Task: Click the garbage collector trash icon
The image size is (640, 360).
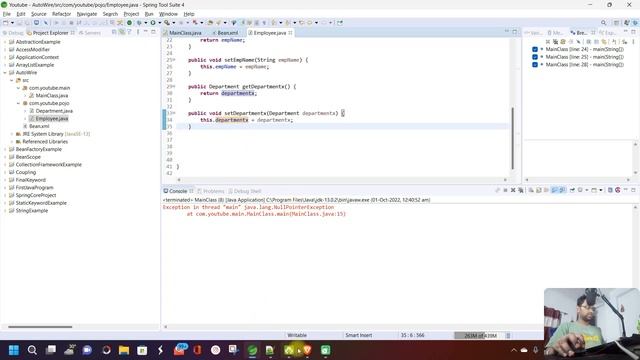Action: (508, 336)
